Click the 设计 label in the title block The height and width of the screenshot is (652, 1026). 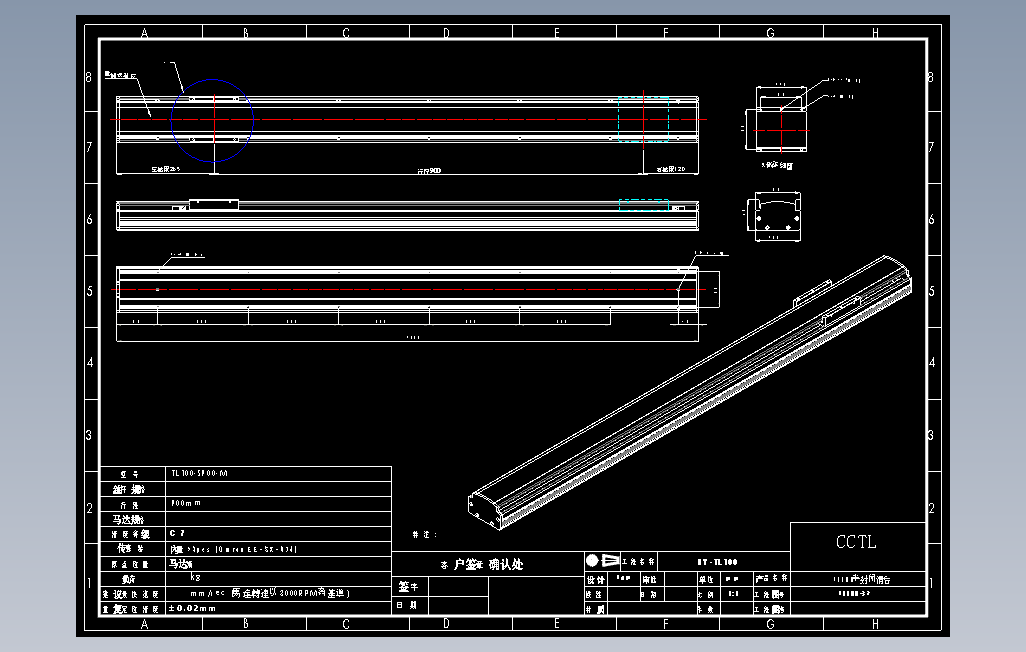tap(595, 579)
